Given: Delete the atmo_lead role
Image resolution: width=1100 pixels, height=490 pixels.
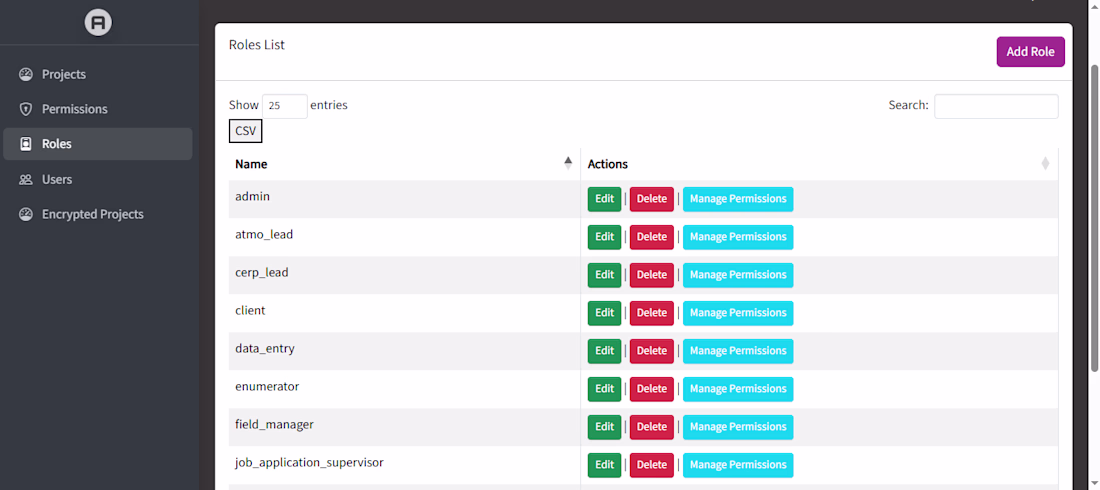Looking at the screenshot, I should pos(652,237).
